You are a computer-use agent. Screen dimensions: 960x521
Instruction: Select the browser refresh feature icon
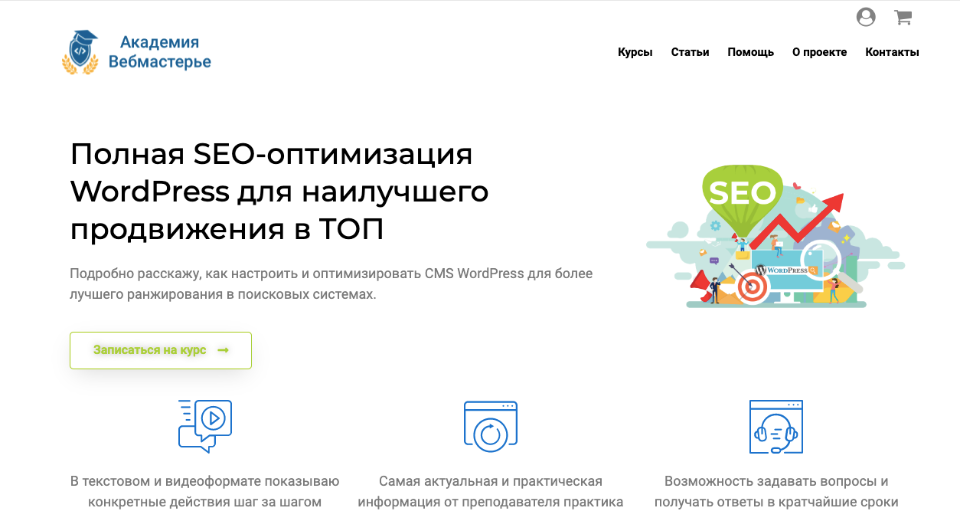(490, 427)
